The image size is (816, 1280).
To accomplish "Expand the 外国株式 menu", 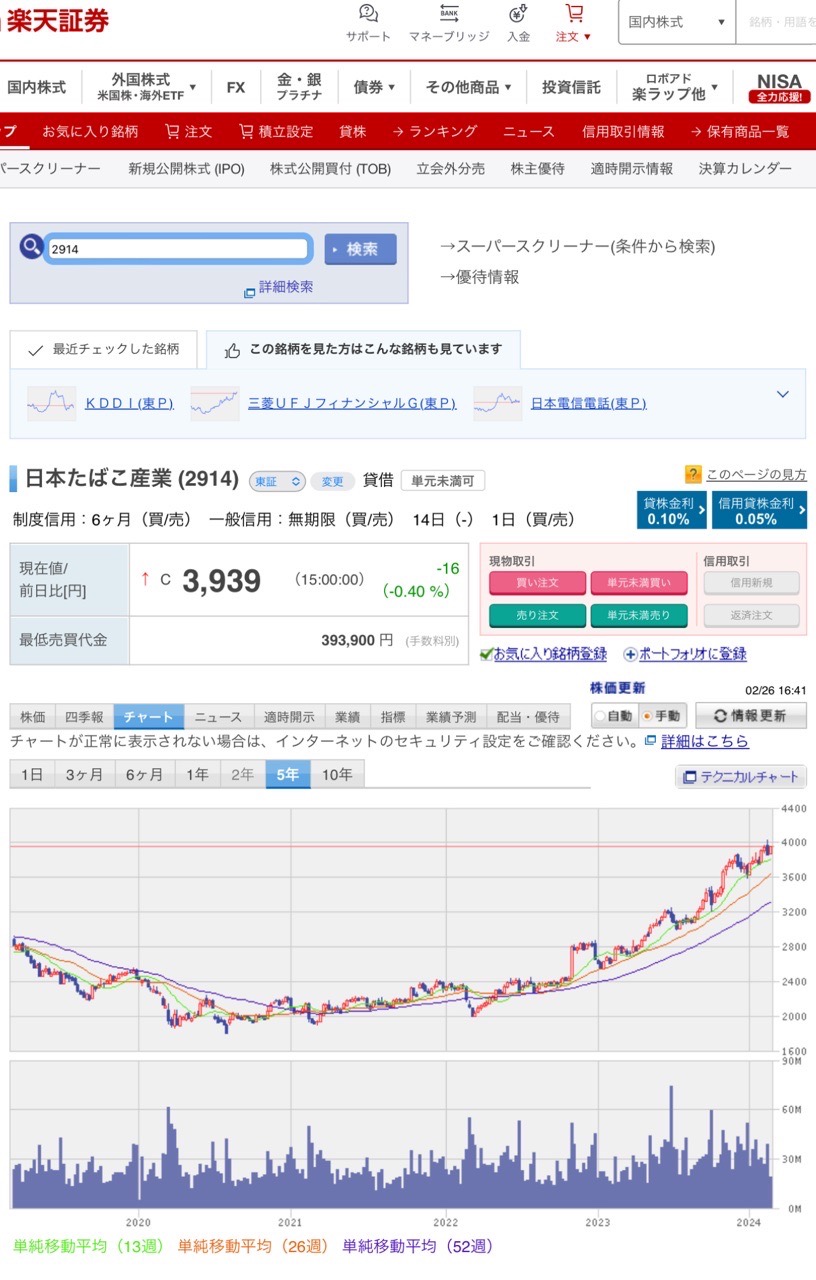I will click(146, 87).
